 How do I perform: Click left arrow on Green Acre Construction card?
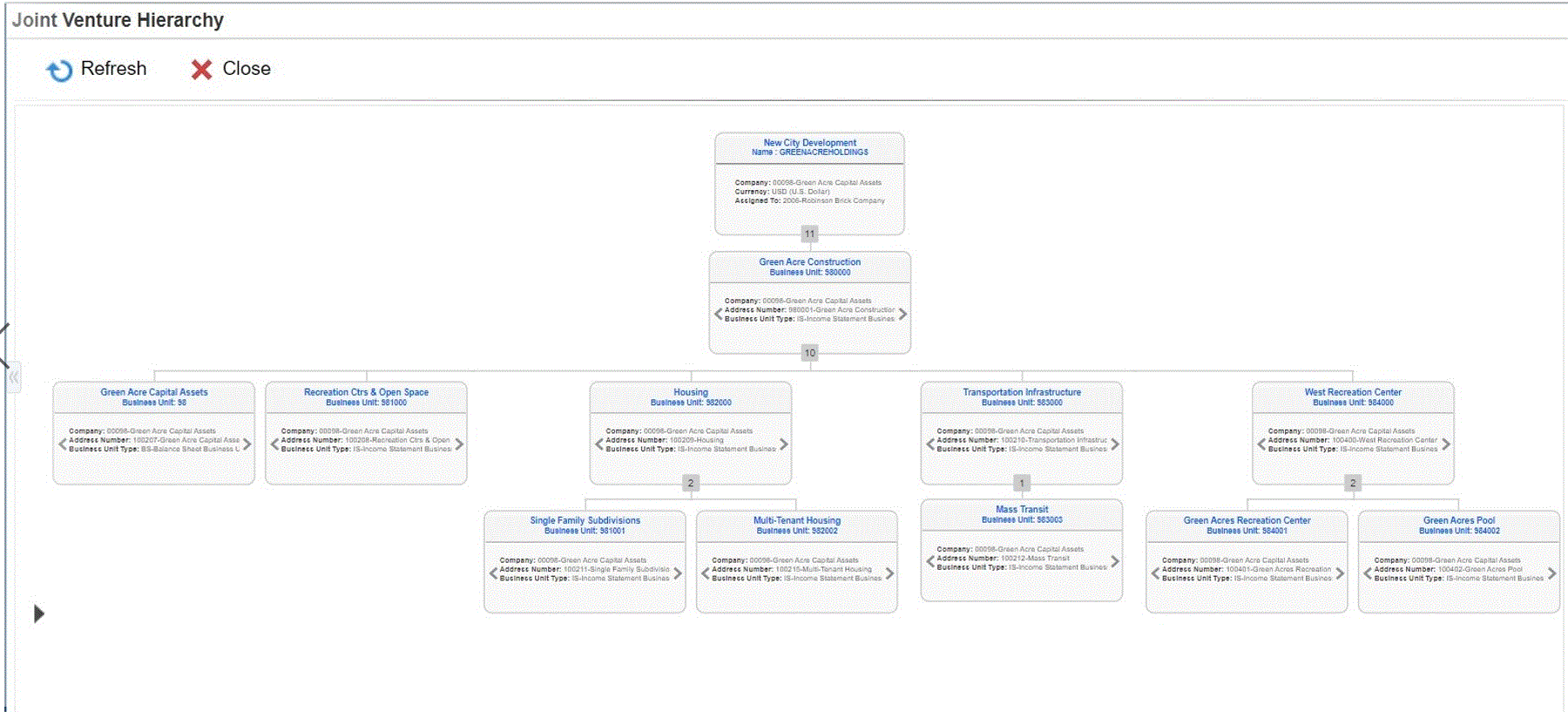pyautogui.click(x=718, y=314)
